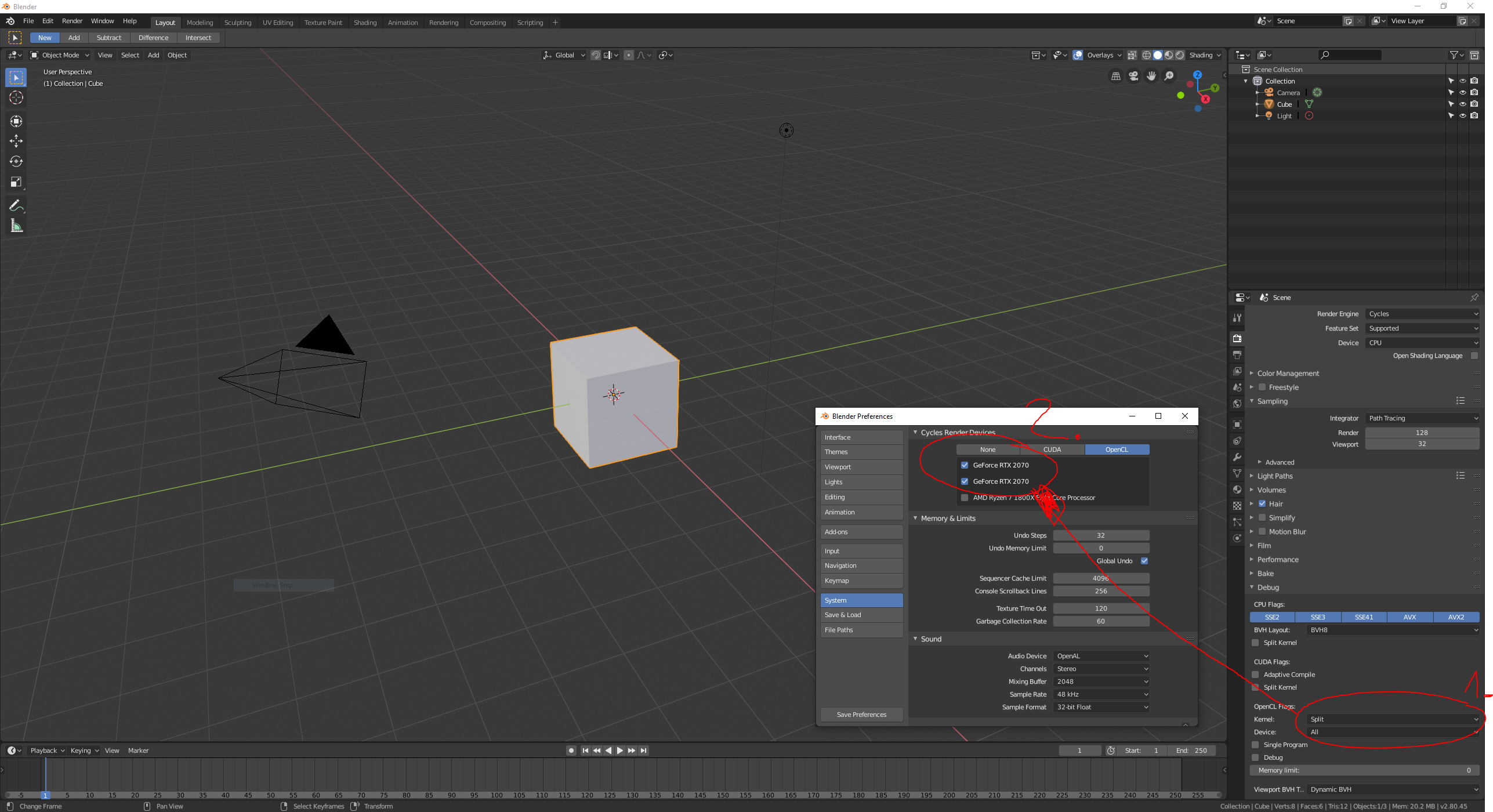Open the Audio Device dropdown
Screen dimensions: 1493x812
1101,656
